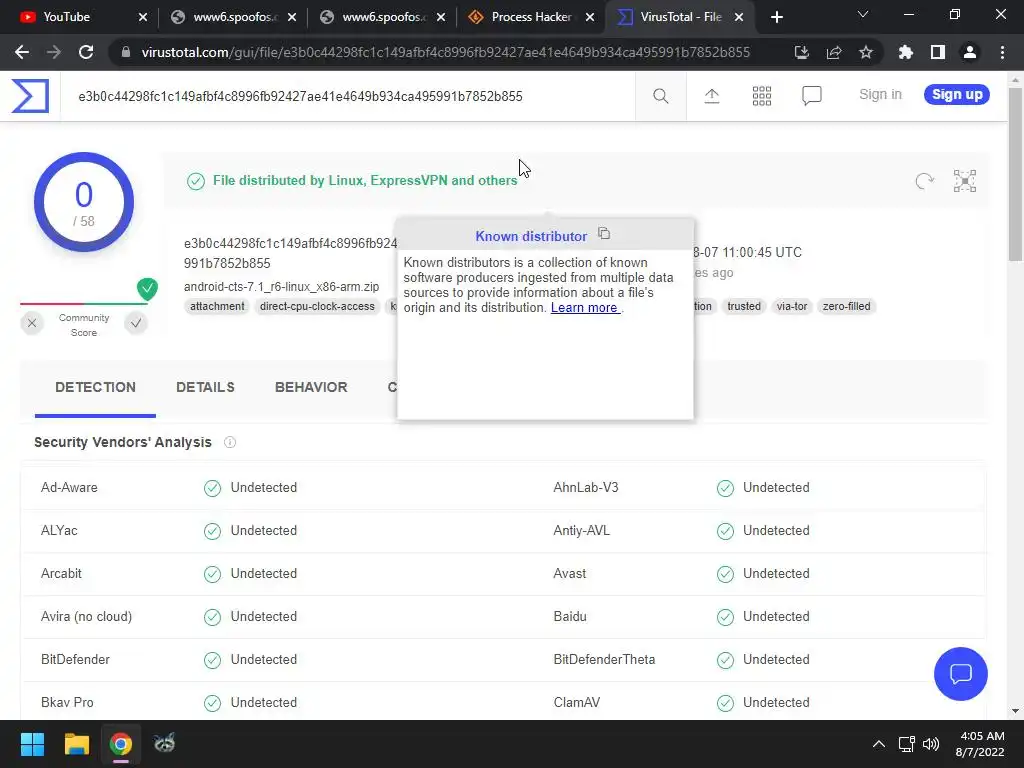Reload the page

click(86, 52)
